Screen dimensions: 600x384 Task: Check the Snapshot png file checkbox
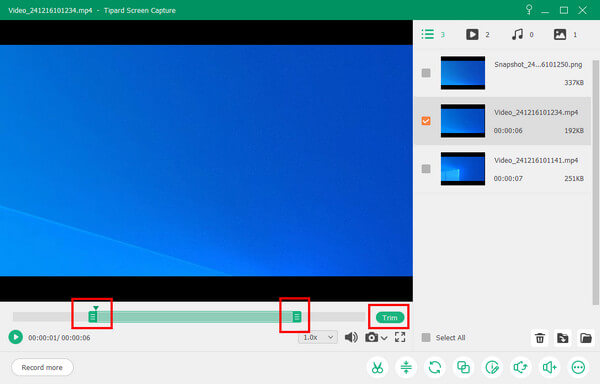[x=426, y=73]
